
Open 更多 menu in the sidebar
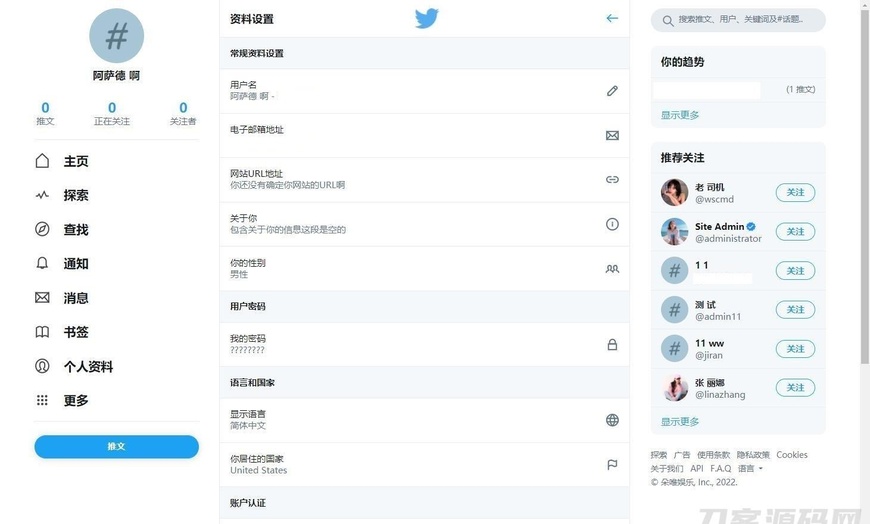(x=76, y=400)
